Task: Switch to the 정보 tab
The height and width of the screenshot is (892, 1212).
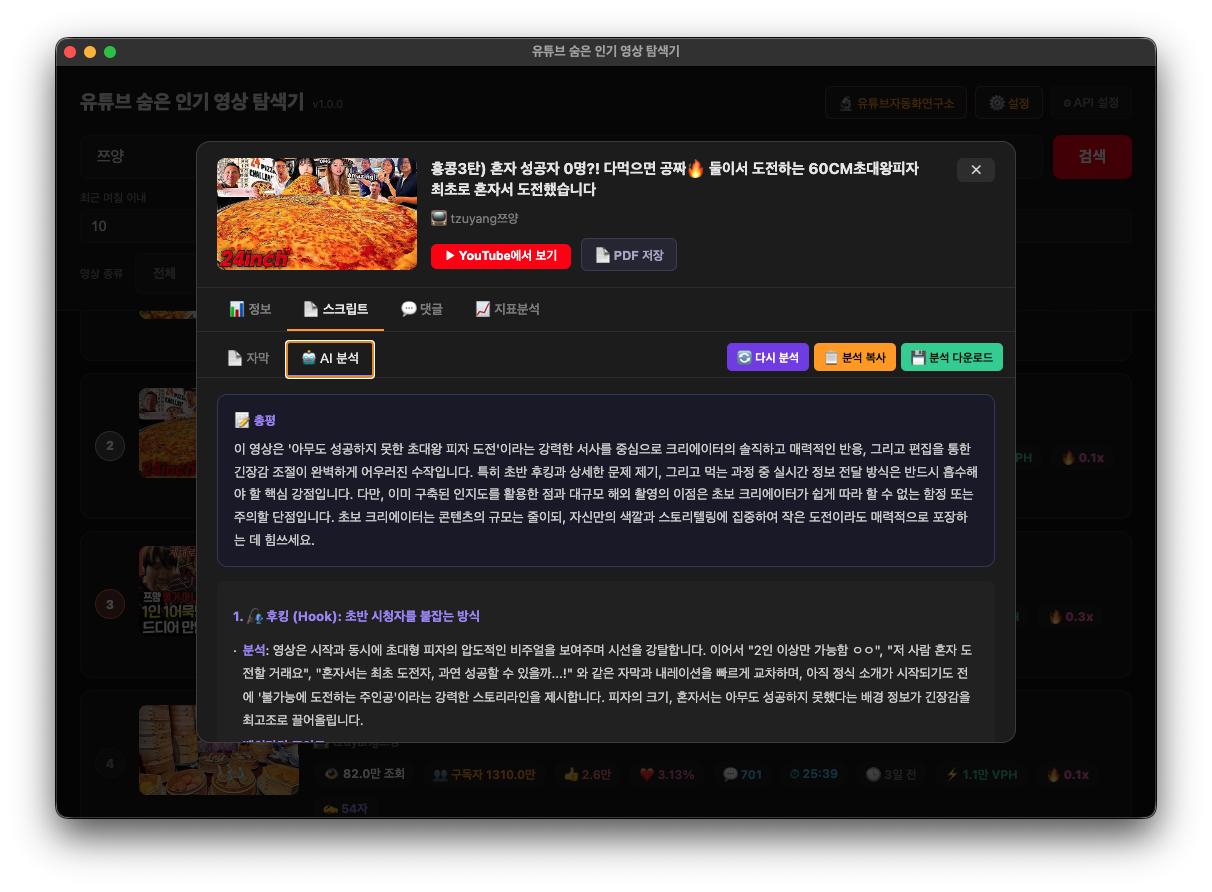Action: click(250, 309)
